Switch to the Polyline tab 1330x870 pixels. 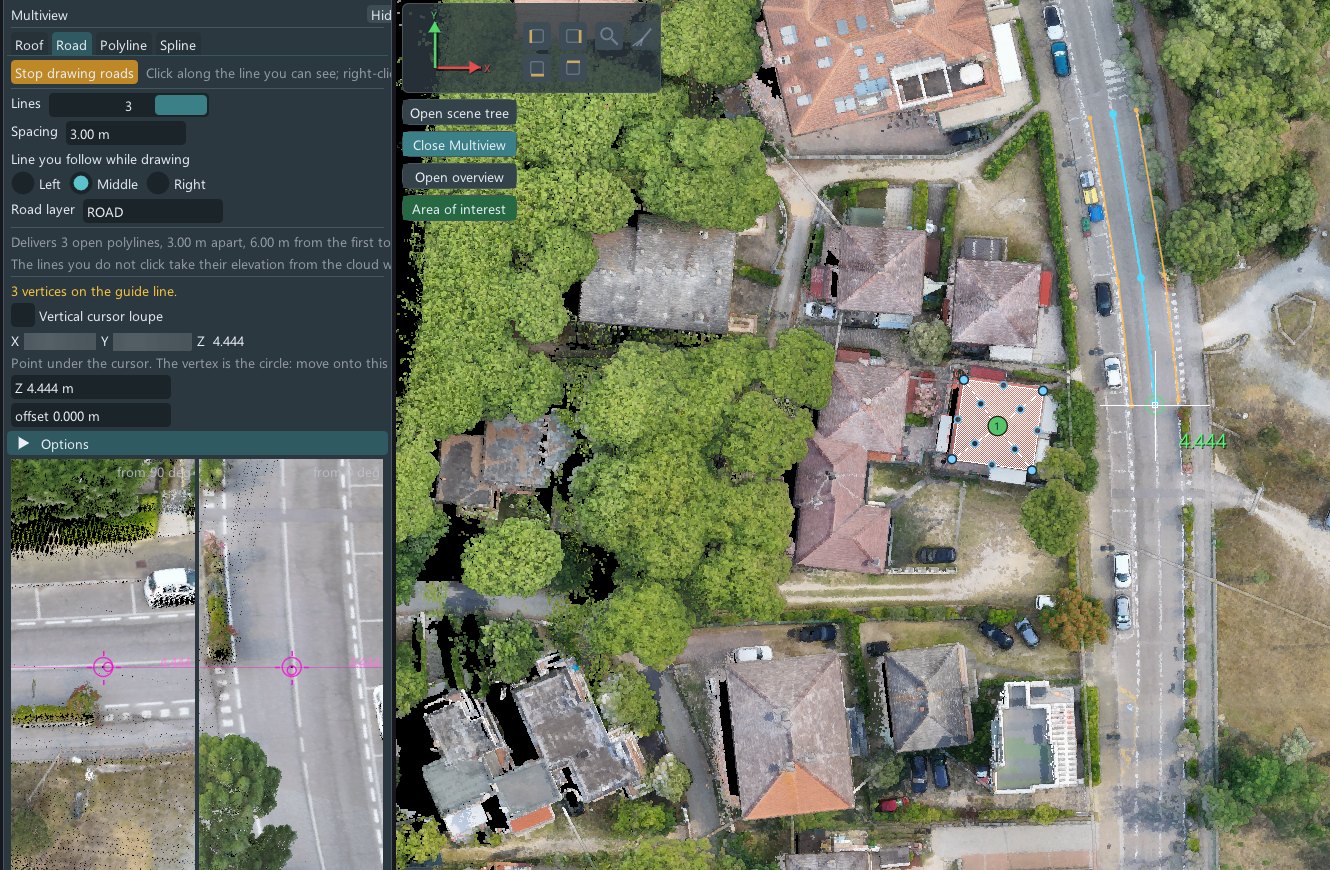(124, 45)
